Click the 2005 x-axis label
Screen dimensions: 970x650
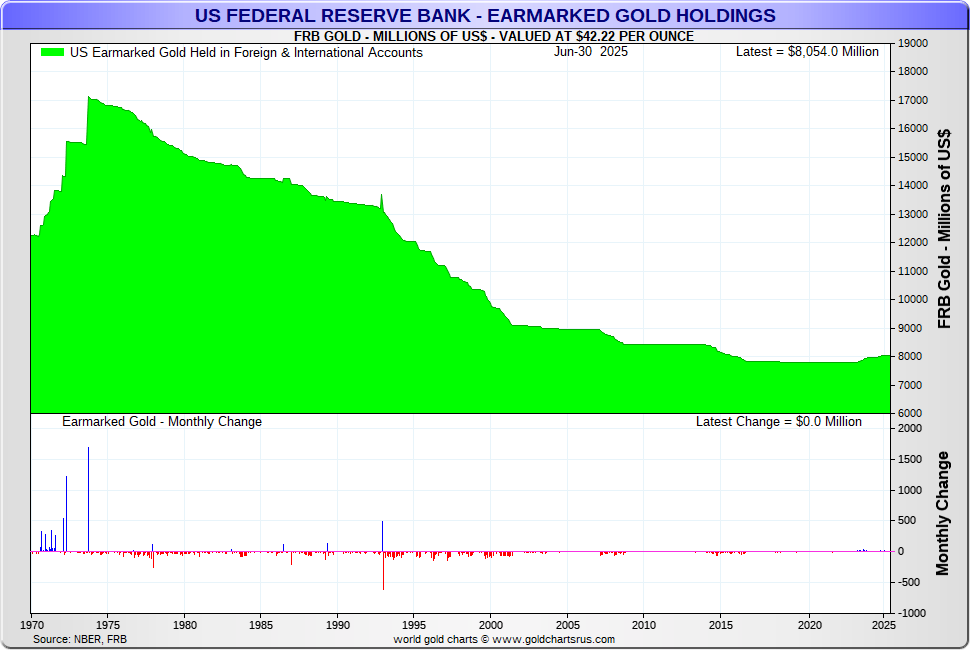click(567, 625)
